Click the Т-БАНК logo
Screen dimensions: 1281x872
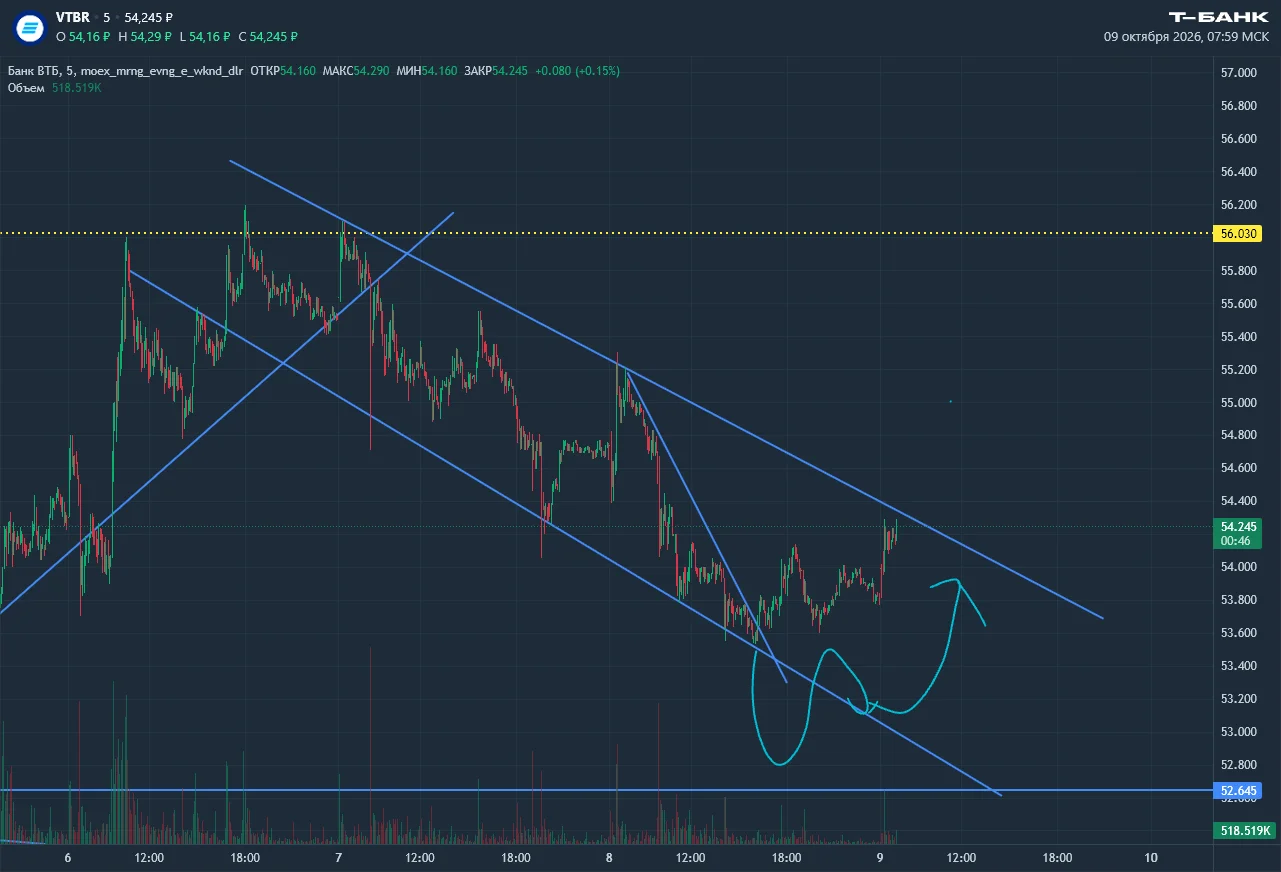[1218, 17]
